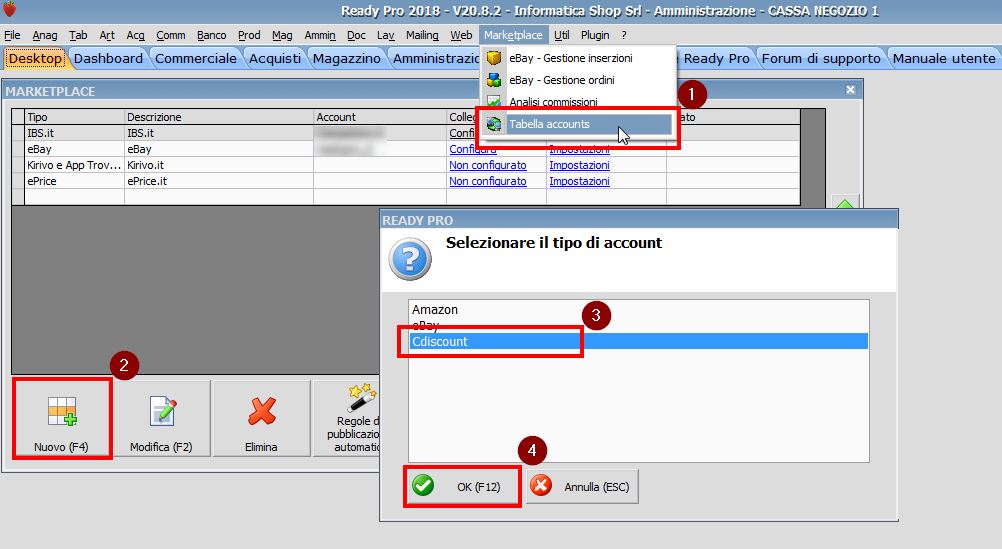Switch to the Magazzino tab
This screenshot has width=1002, height=549.
(x=347, y=58)
